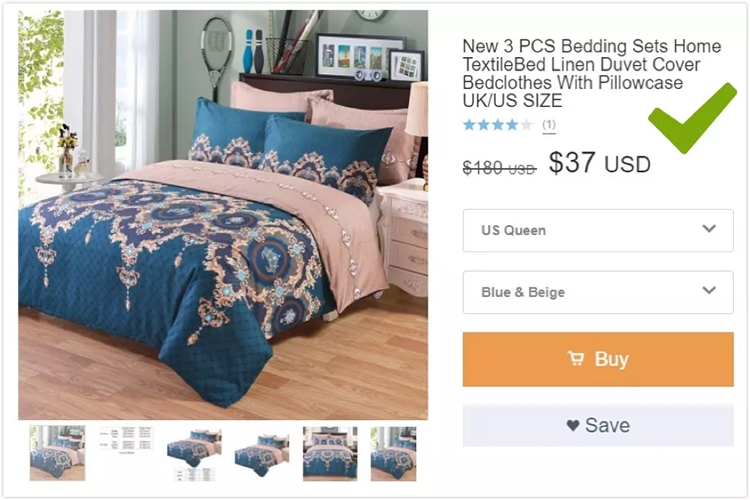
Task: Click the shopping cart icon on Buy
Action: [576, 358]
